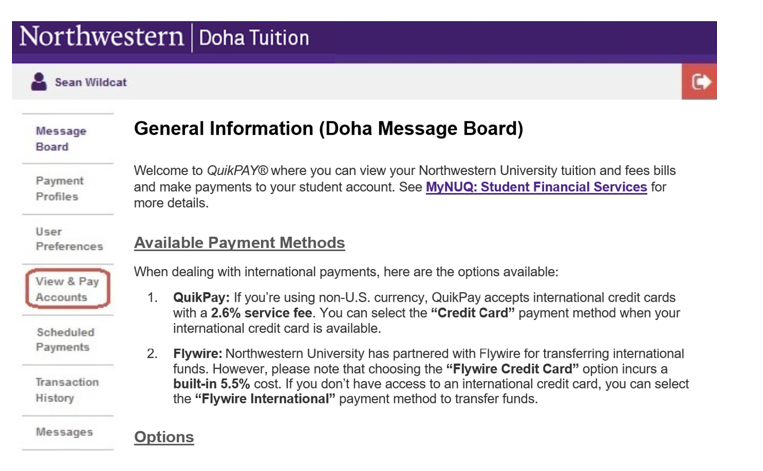Open Messages in the sidebar
The height and width of the screenshot is (471, 763).
[x=64, y=432]
